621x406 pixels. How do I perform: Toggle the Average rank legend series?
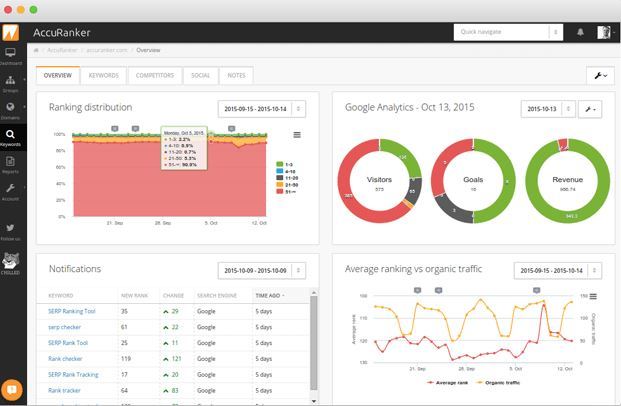pos(448,383)
